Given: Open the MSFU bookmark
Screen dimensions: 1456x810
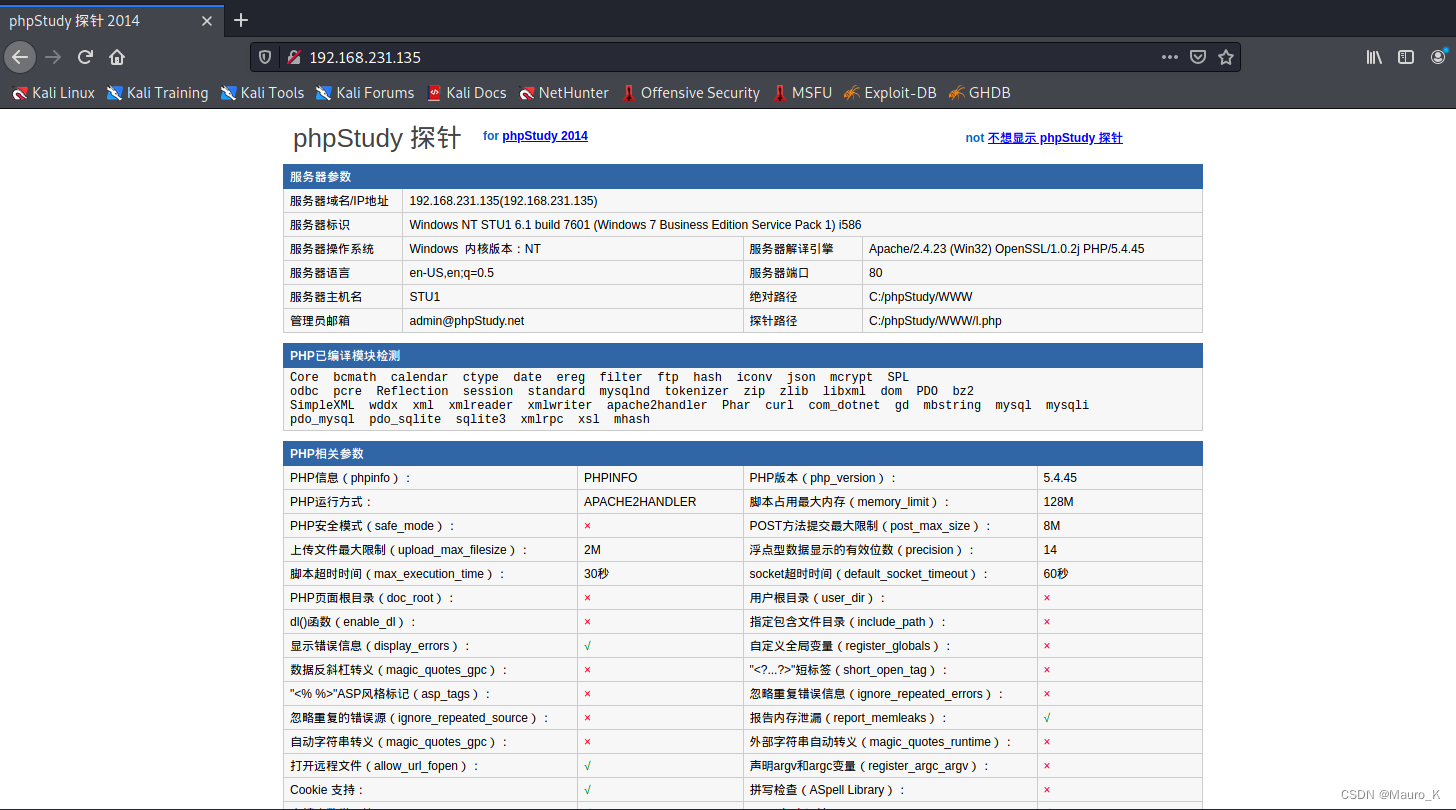Looking at the screenshot, I should pos(801,93).
